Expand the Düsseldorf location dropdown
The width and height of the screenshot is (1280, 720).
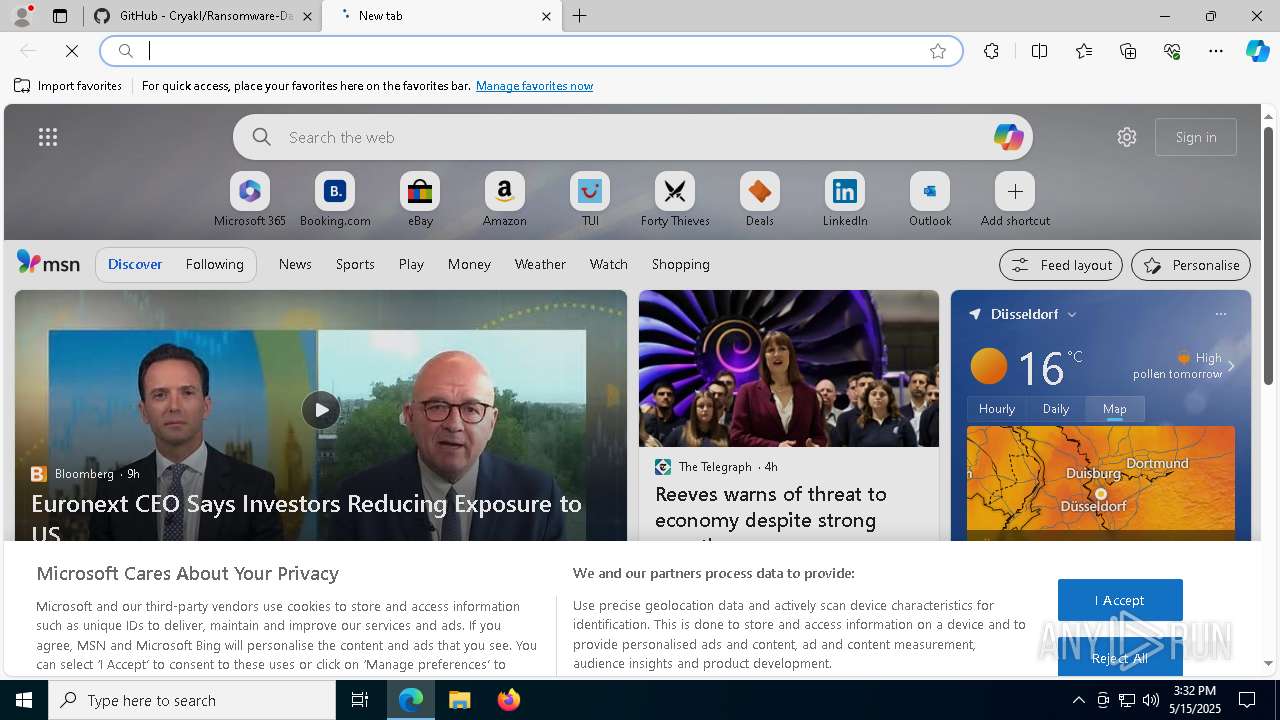[1072, 314]
